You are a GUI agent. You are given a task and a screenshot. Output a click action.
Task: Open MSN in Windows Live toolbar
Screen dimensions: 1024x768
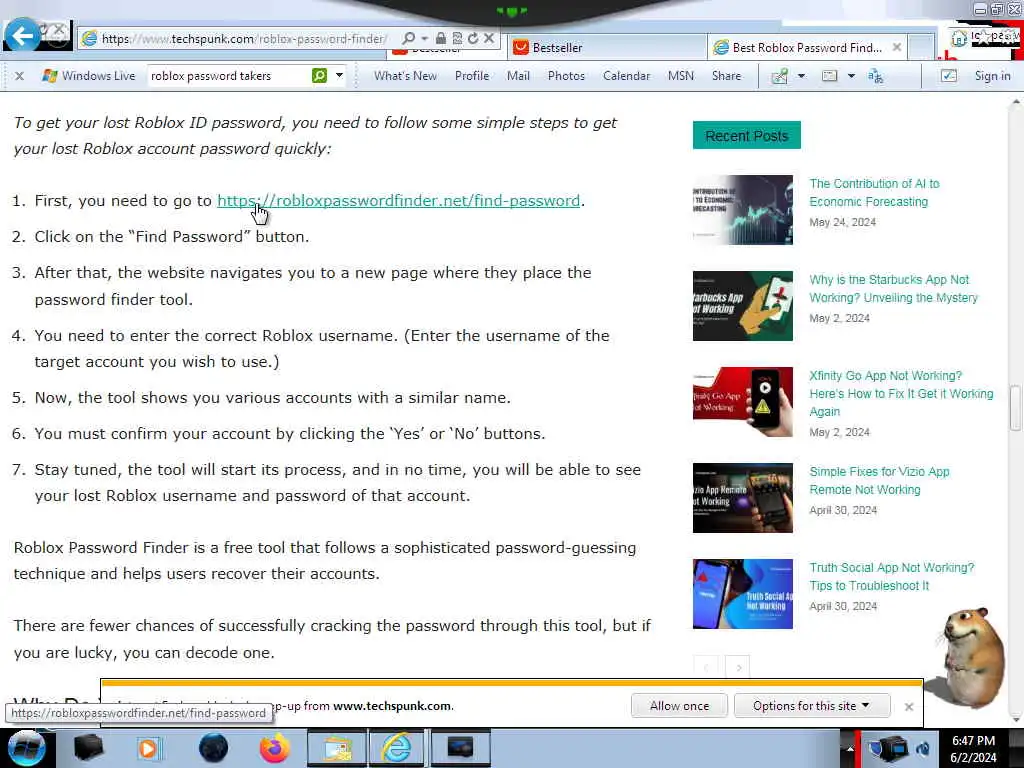(x=680, y=76)
